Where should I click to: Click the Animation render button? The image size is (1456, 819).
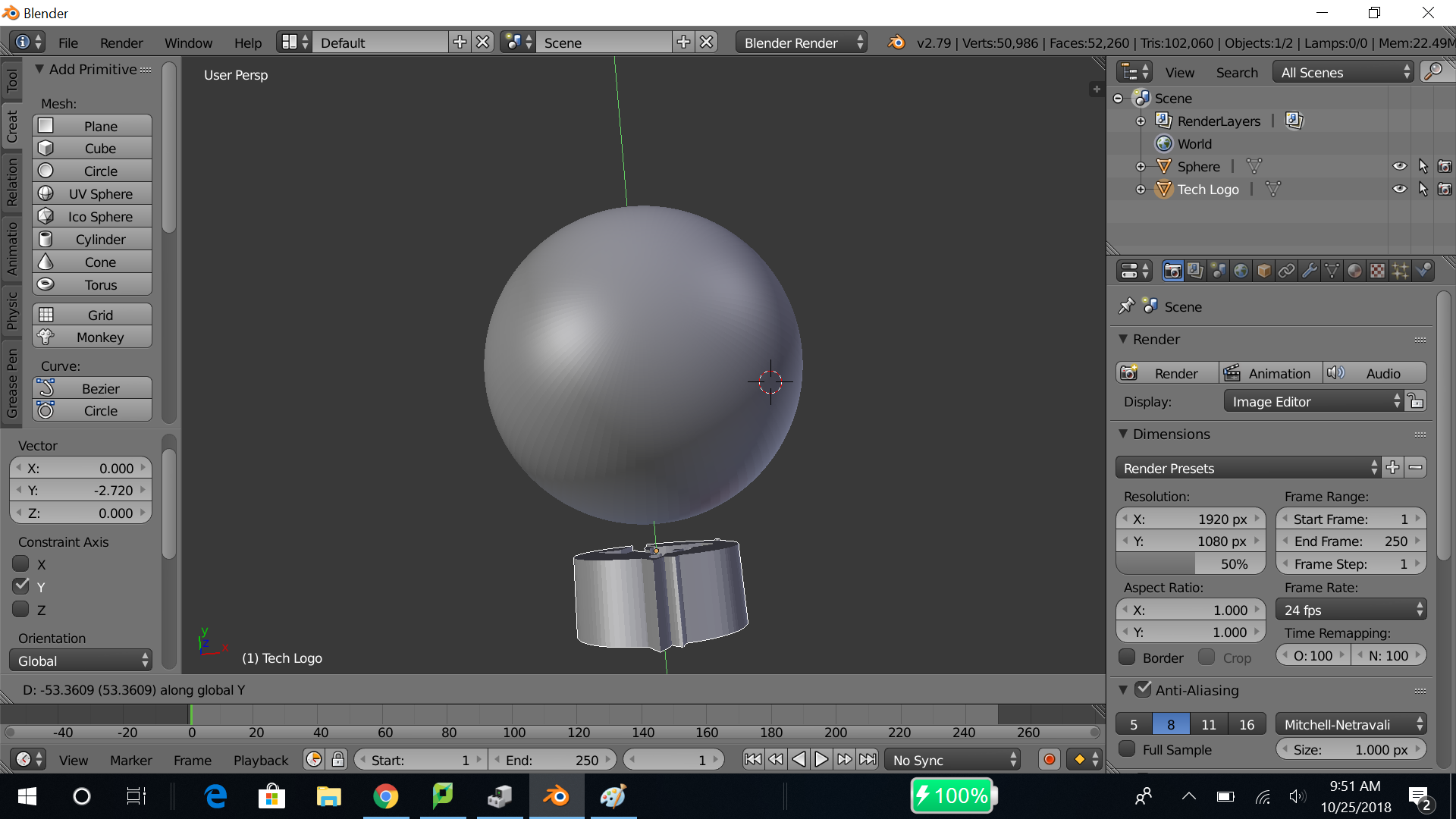[x=1269, y=373]
